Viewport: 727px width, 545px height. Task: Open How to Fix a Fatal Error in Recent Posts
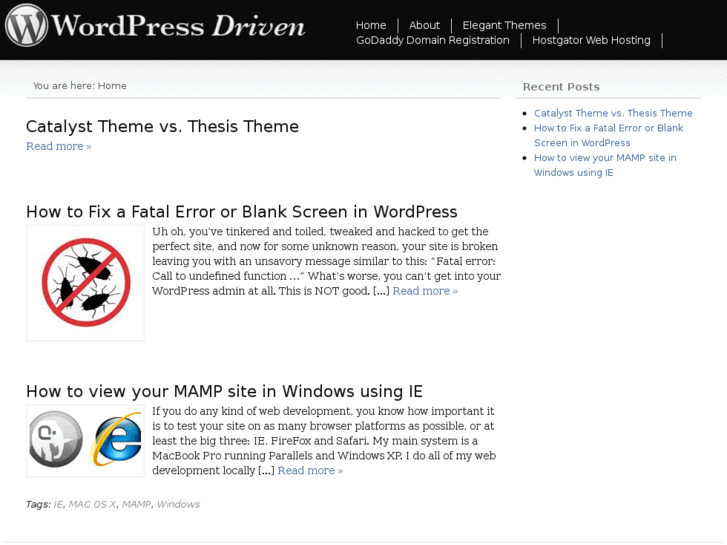(x=608, y=135)
